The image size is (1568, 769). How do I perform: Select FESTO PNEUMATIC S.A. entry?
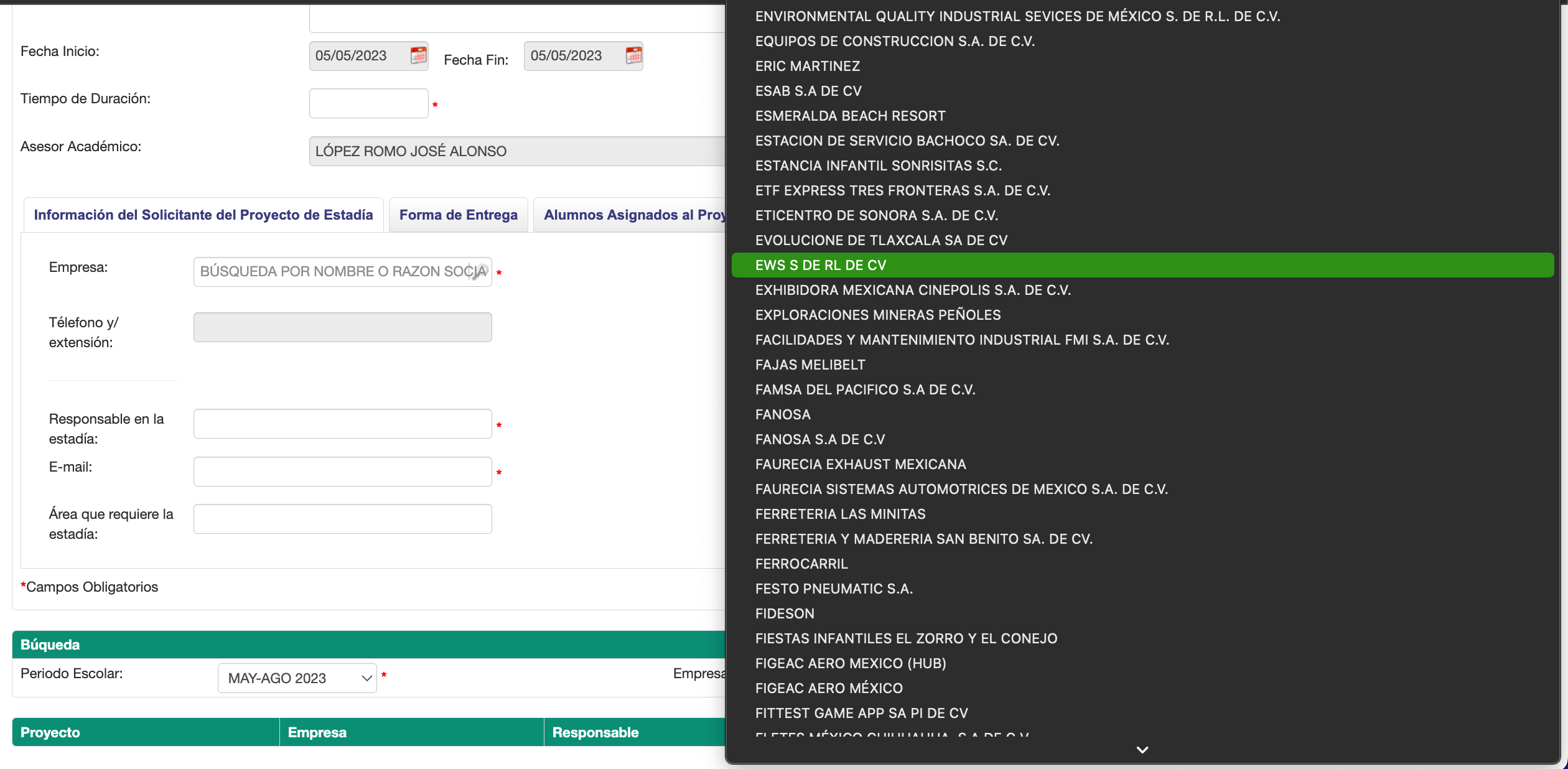(x=834, y=589)
